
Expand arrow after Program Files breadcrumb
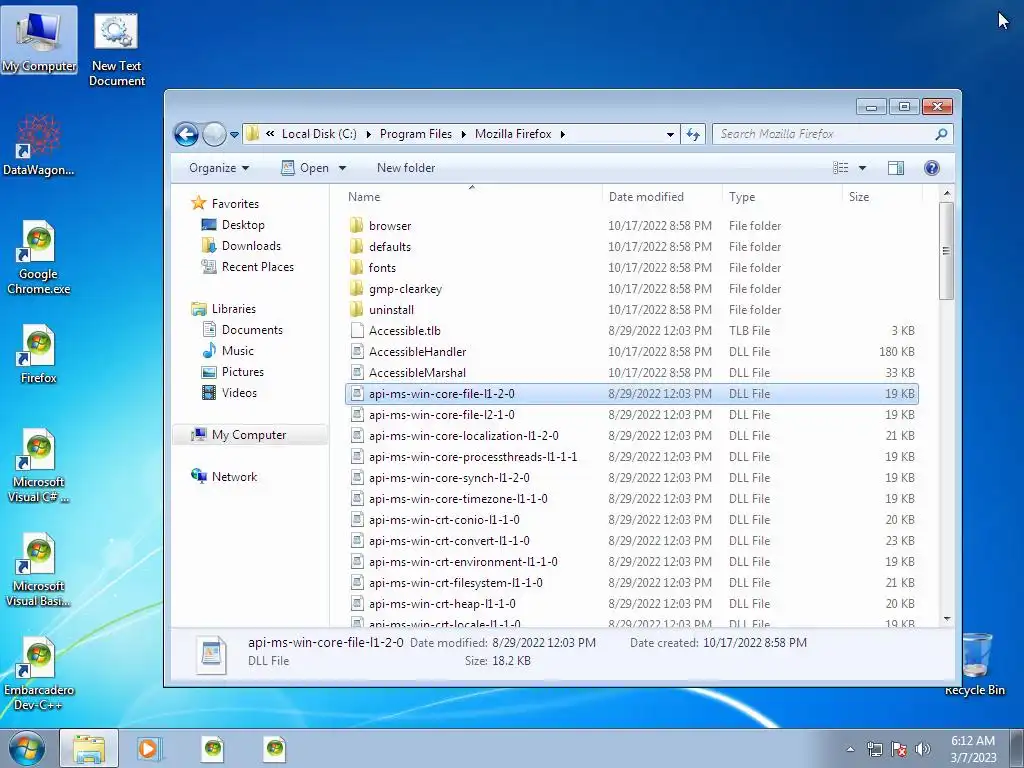coord(464,135)
